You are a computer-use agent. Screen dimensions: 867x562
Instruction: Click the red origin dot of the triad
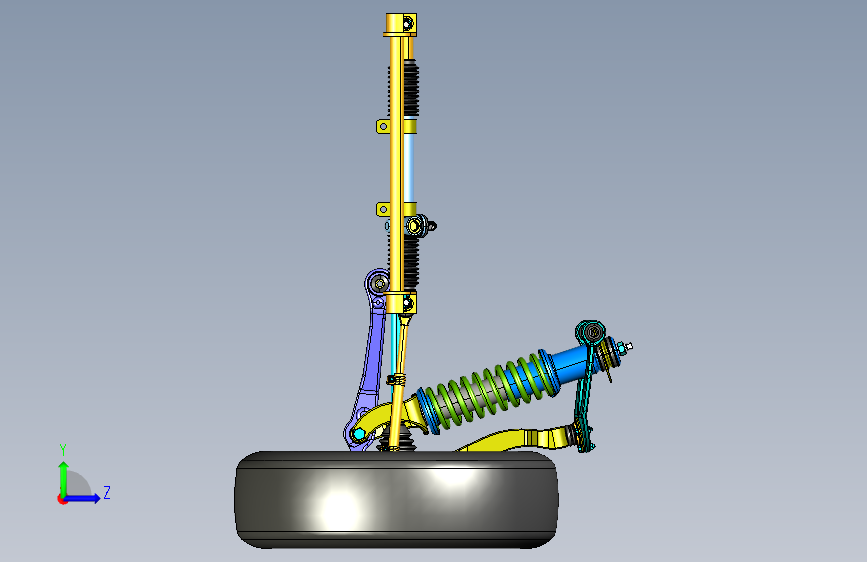pos(62,499)
